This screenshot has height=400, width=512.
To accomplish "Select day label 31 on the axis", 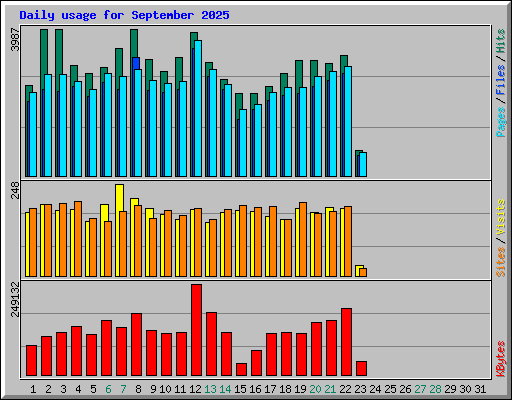I will pos(480,389).
